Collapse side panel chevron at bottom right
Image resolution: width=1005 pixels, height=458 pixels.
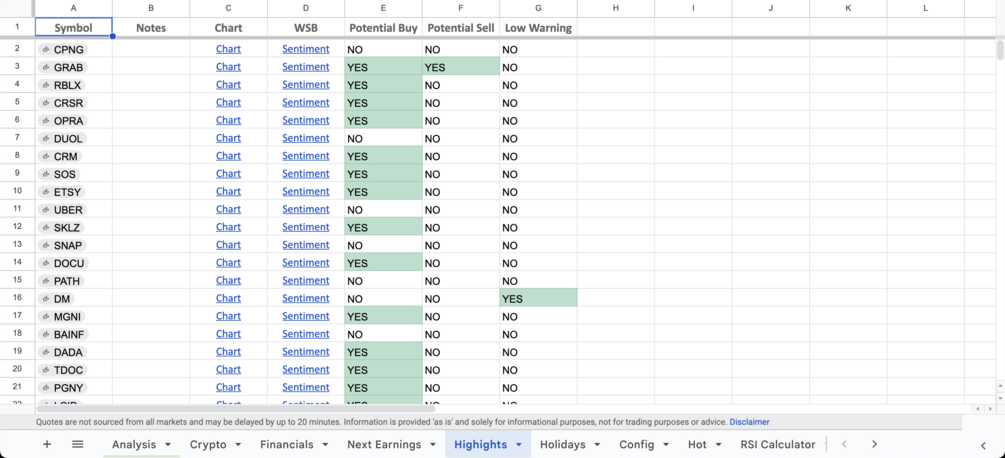tap(983, 445)
